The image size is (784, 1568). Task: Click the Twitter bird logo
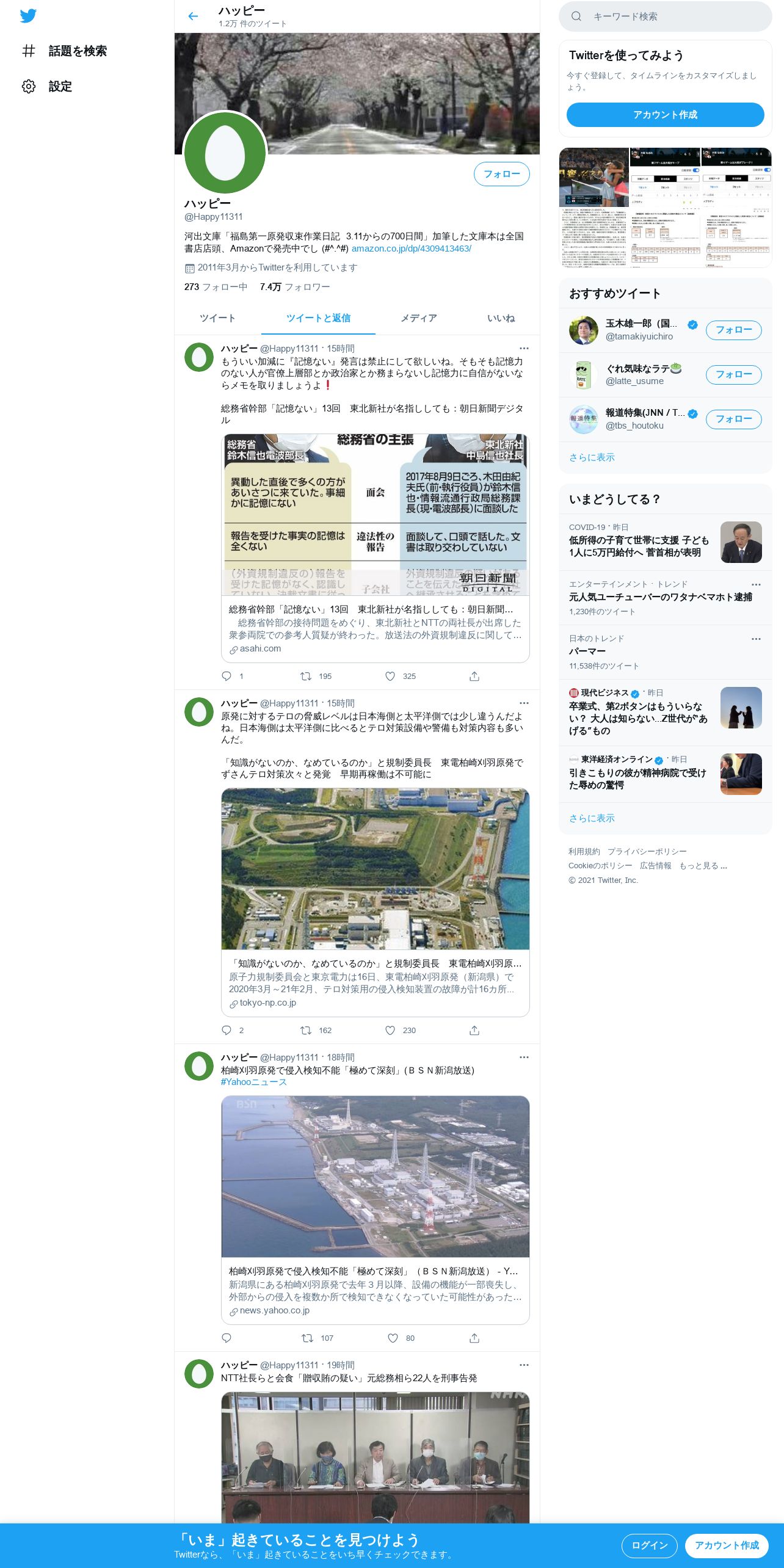28,16
